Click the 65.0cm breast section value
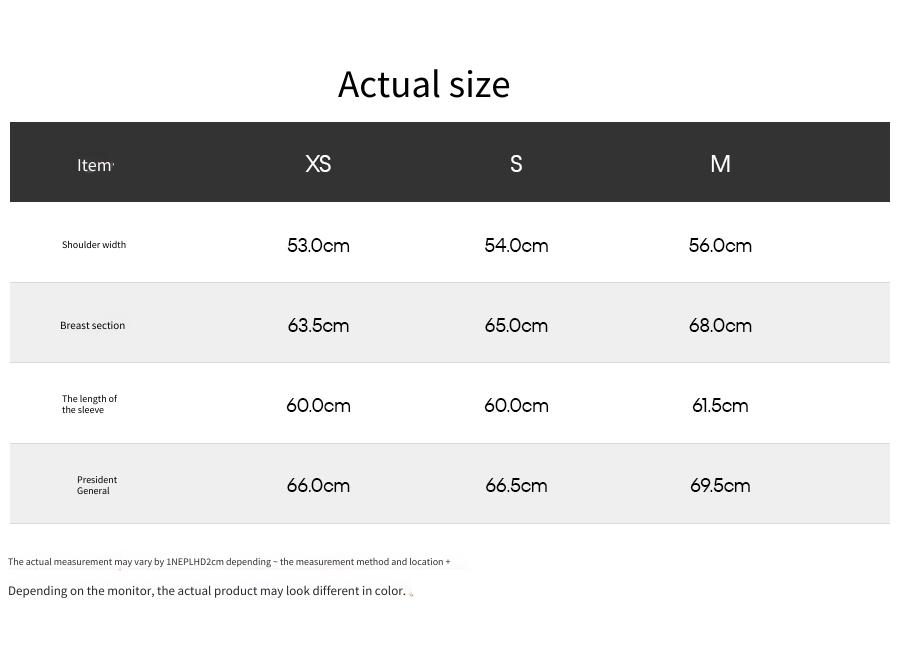 [x=516, y=326]
